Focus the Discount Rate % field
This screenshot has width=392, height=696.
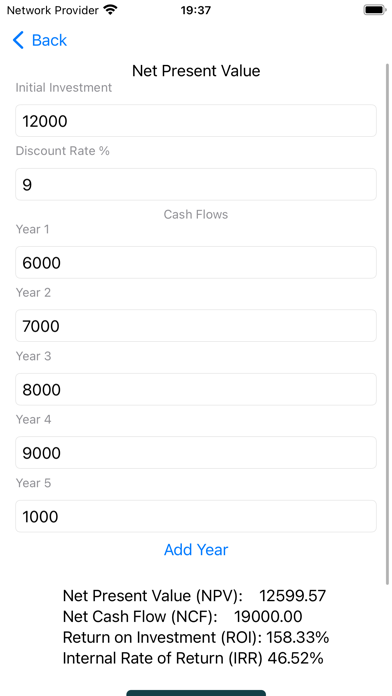pyautogui.click(x=196, y=184)
